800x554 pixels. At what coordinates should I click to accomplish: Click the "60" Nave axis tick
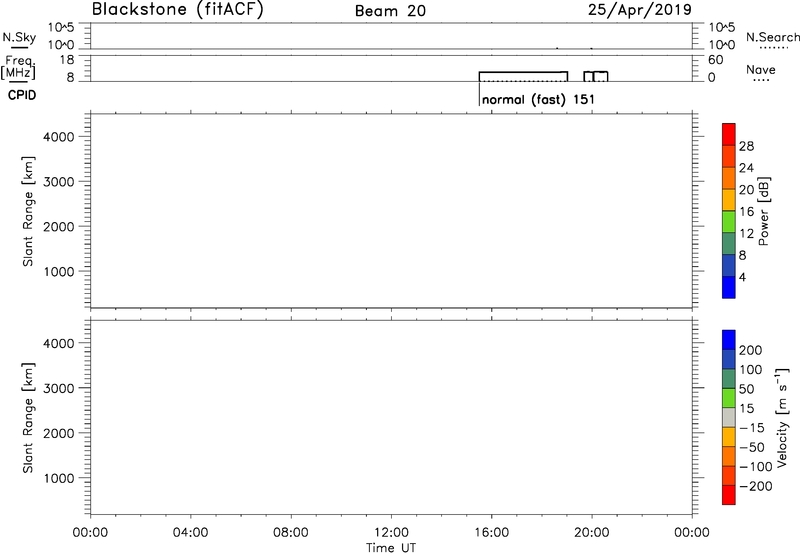coord(715,60)
